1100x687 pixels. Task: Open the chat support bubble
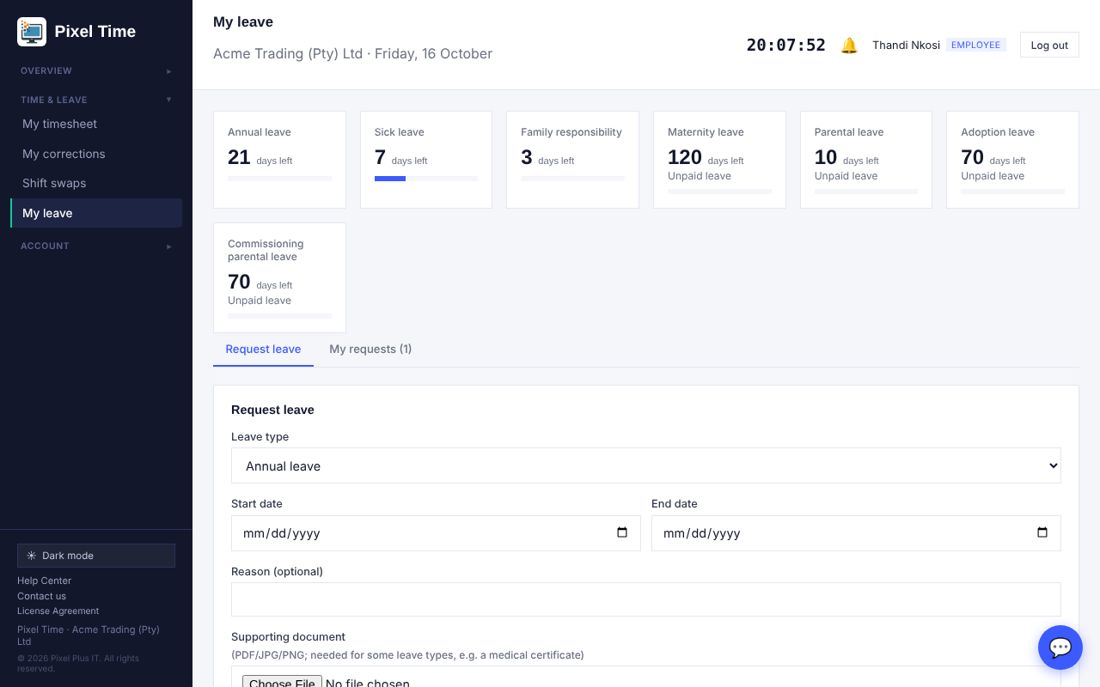pos(1060,647)
